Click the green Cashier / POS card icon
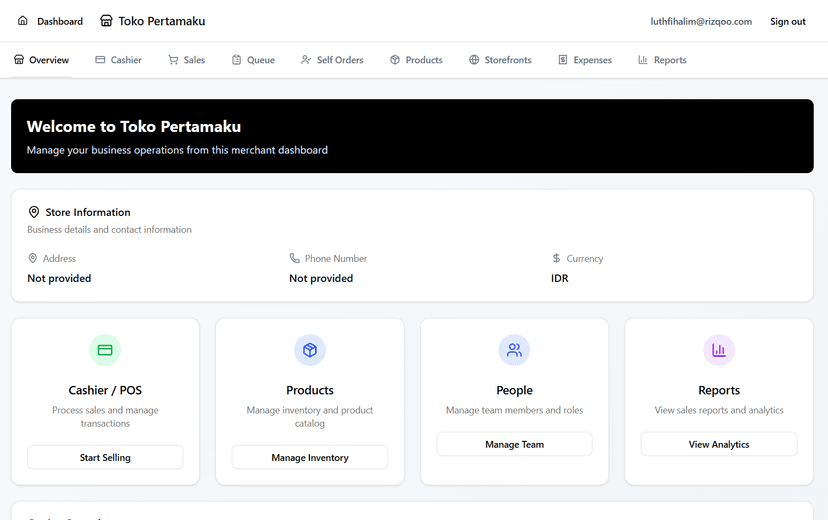 tap(105, 350)
